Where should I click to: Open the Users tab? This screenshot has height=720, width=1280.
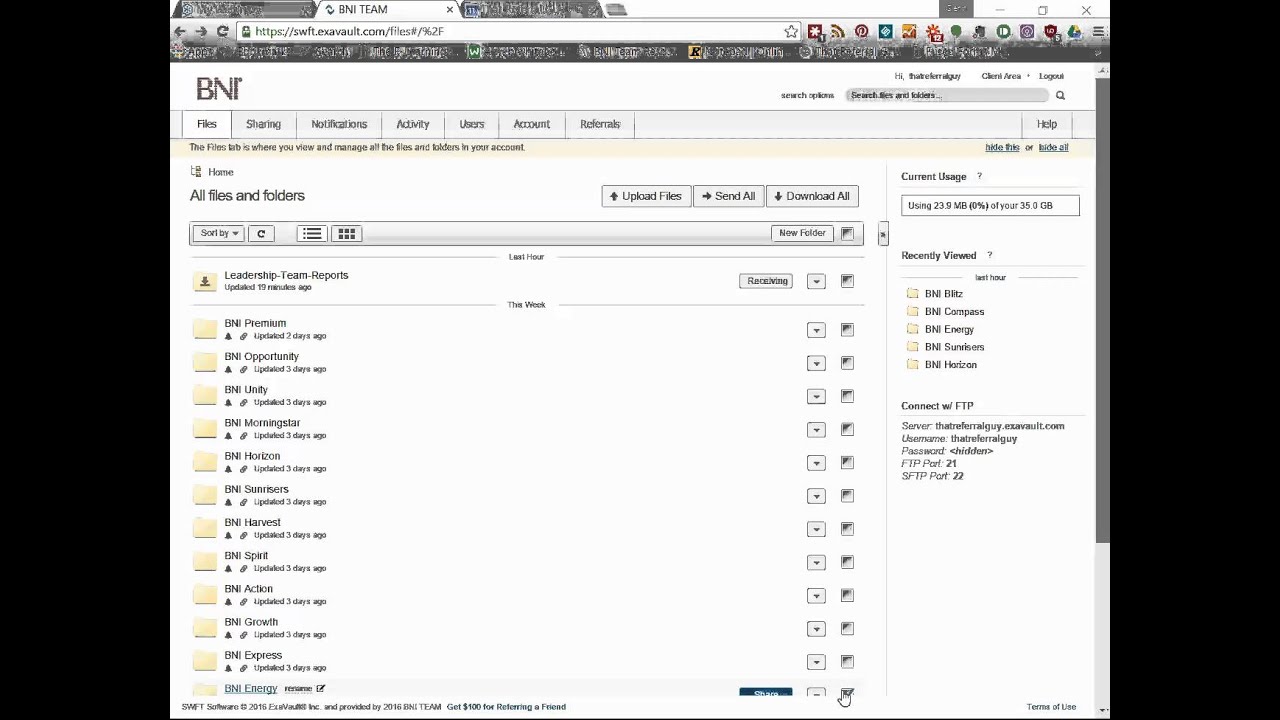(x=471, y=124)
